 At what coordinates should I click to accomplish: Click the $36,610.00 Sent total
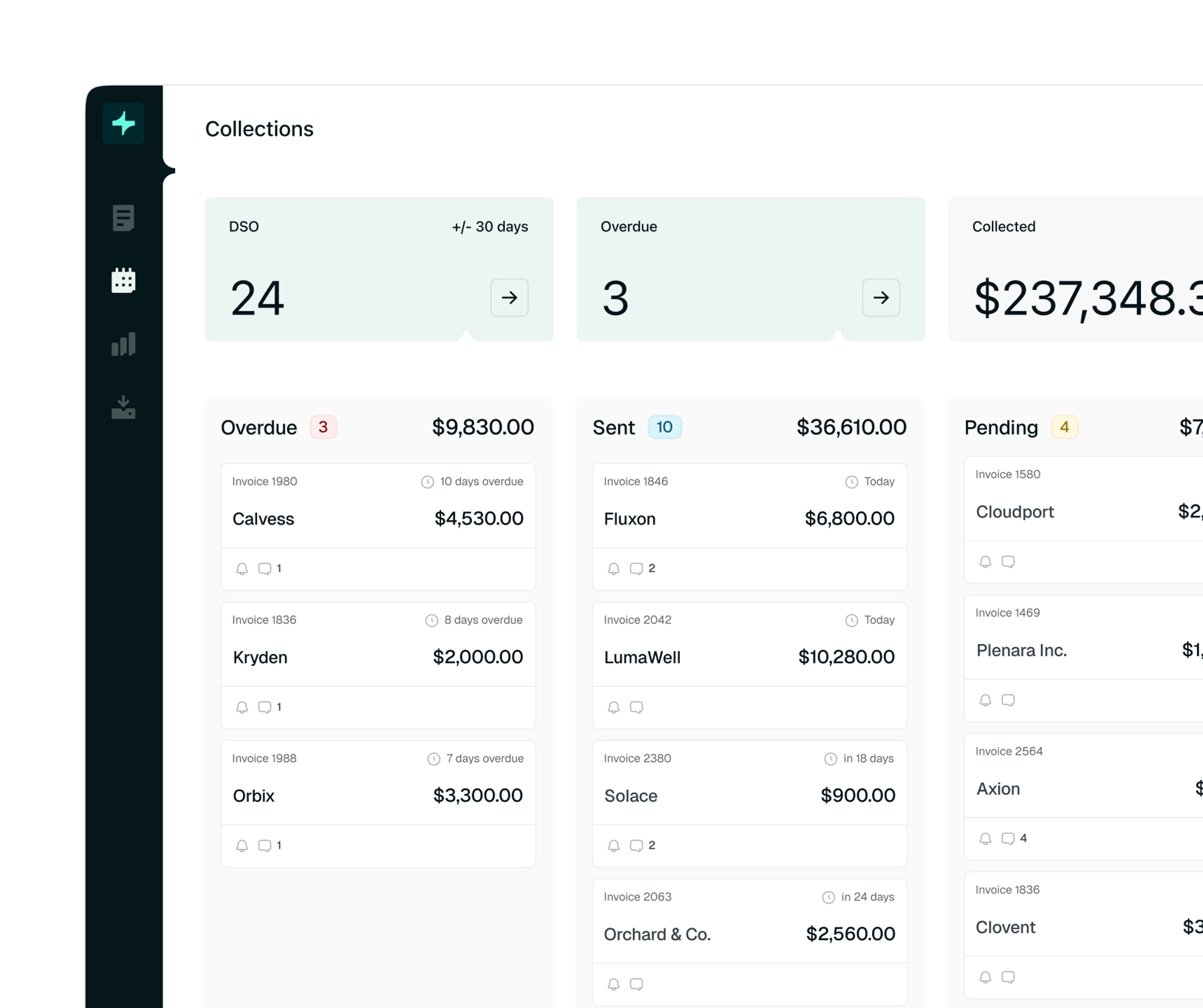point(851,427)
